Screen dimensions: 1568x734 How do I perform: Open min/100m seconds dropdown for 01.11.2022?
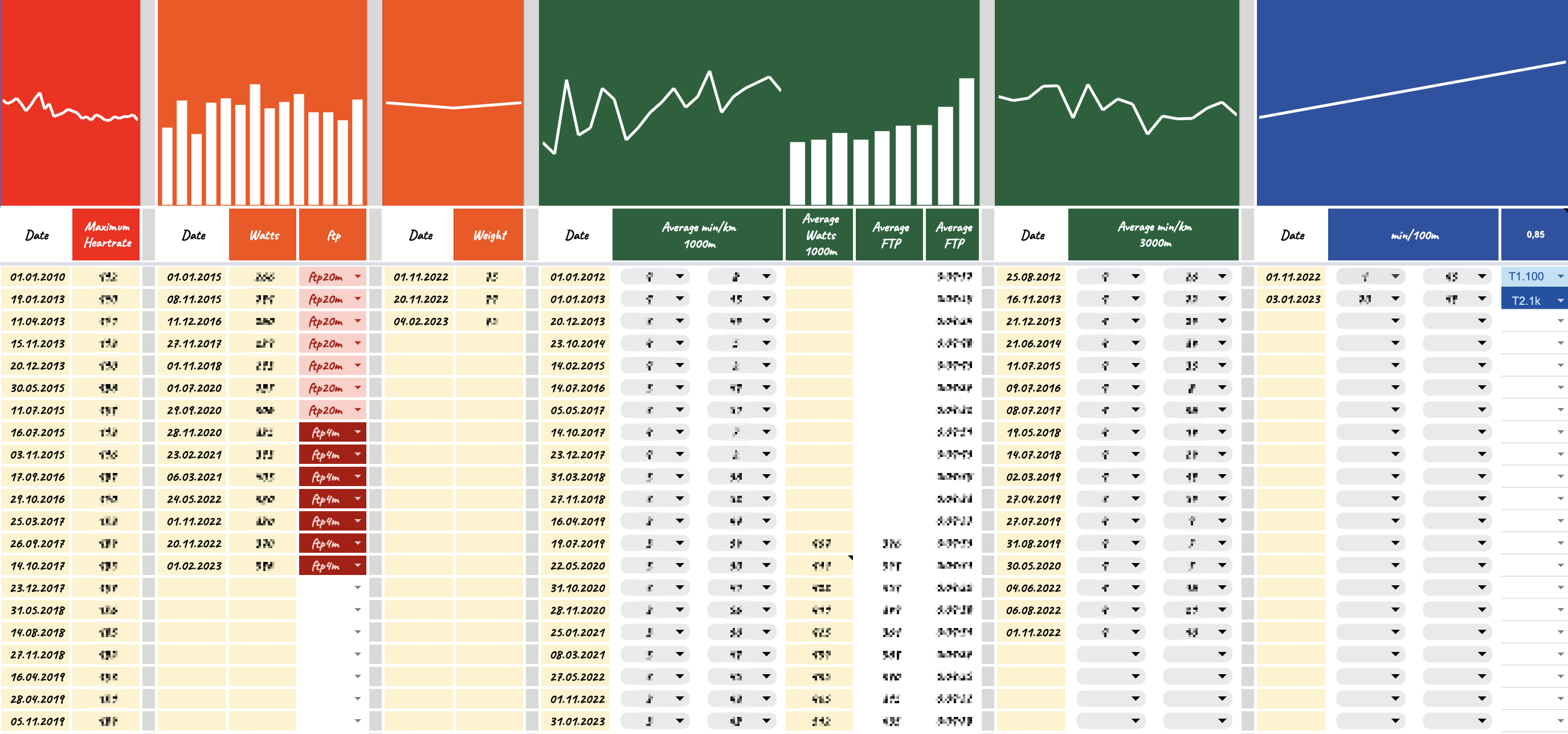(1481, 277)
